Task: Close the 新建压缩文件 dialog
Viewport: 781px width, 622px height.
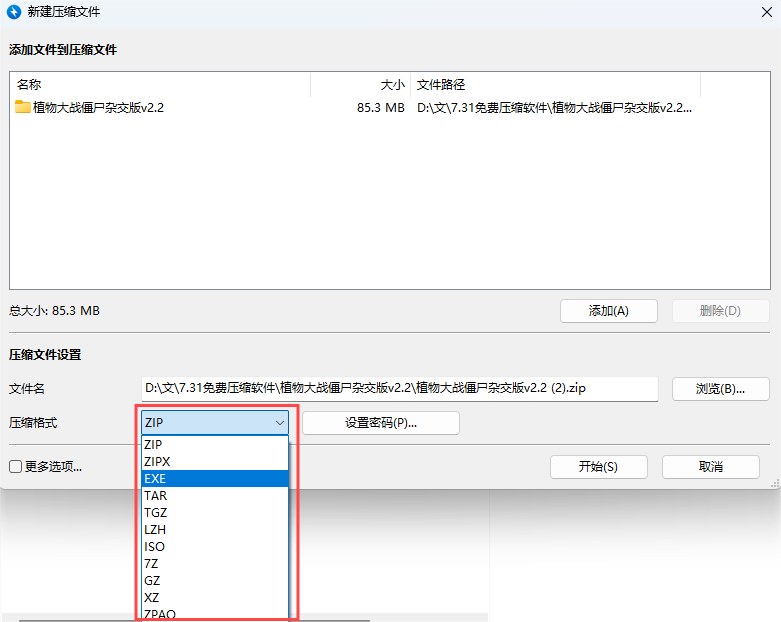Action: pyautogui.click(x=767, y=12)
